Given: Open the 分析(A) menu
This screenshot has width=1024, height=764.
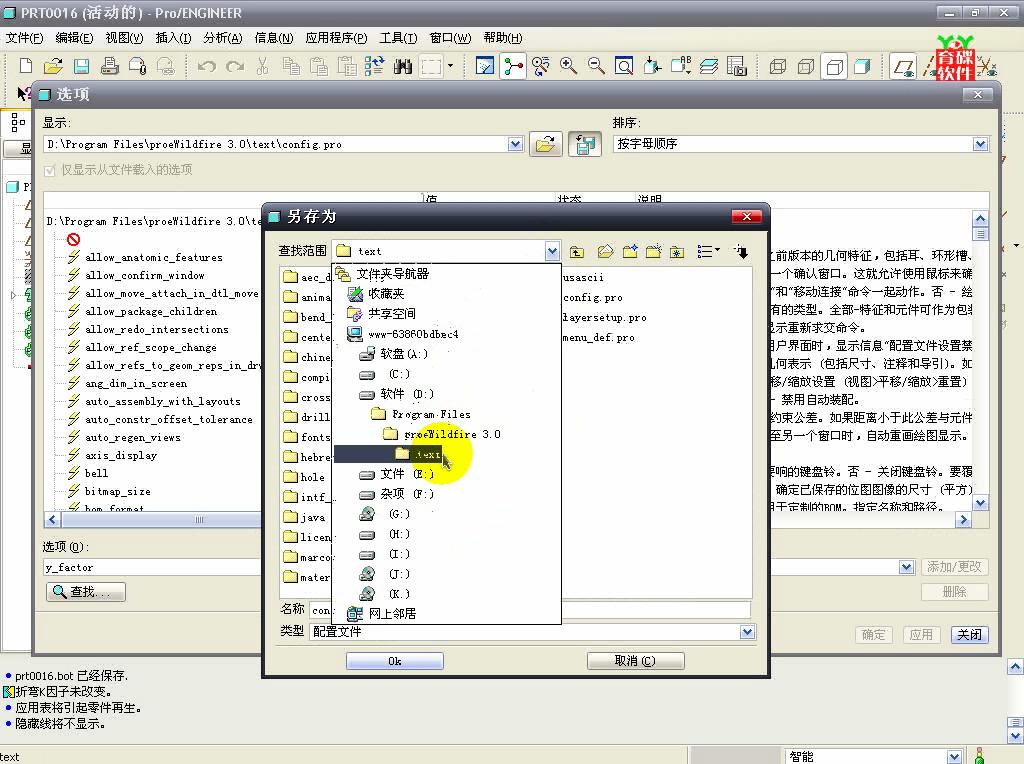Looking at the screenshot, I should click(x=223, y=38).
